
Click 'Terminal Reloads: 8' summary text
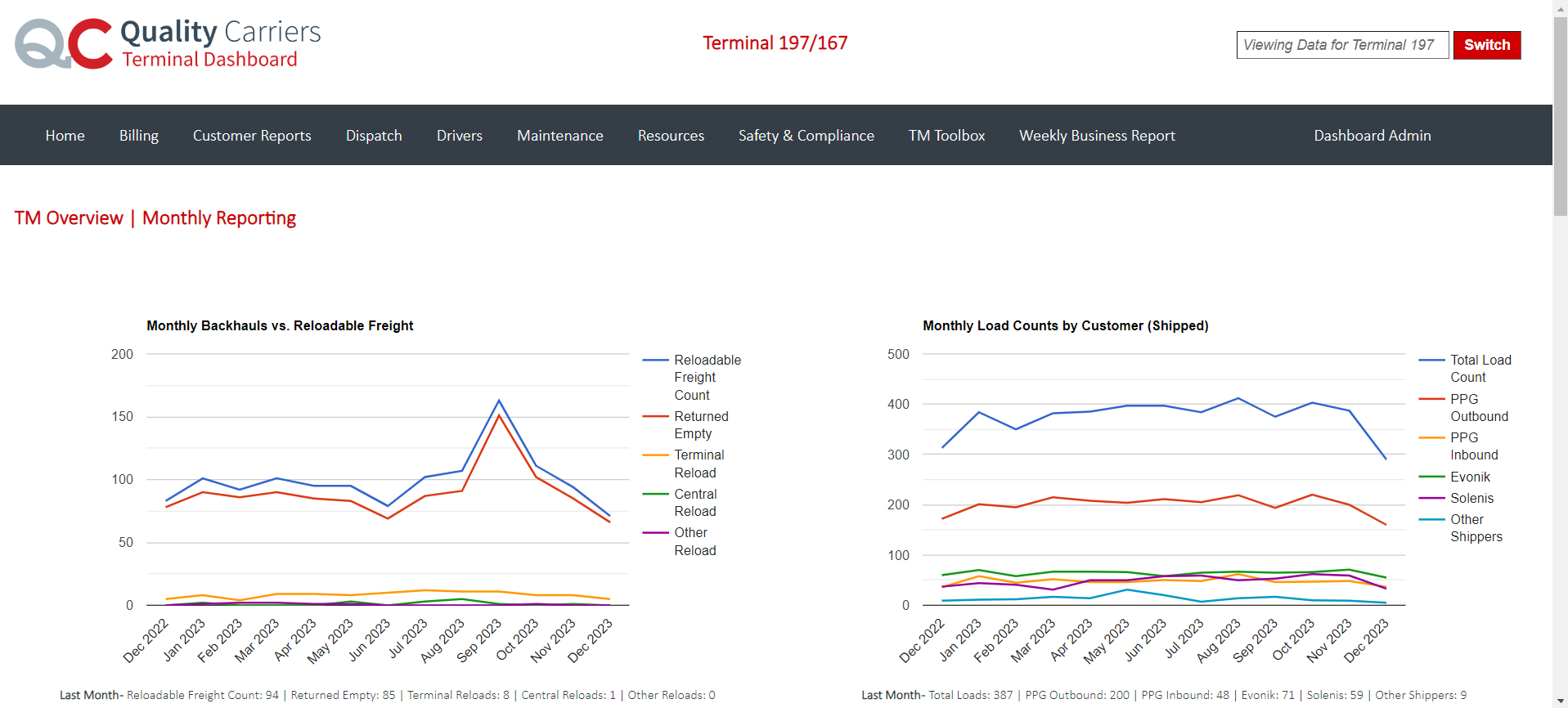458,695
